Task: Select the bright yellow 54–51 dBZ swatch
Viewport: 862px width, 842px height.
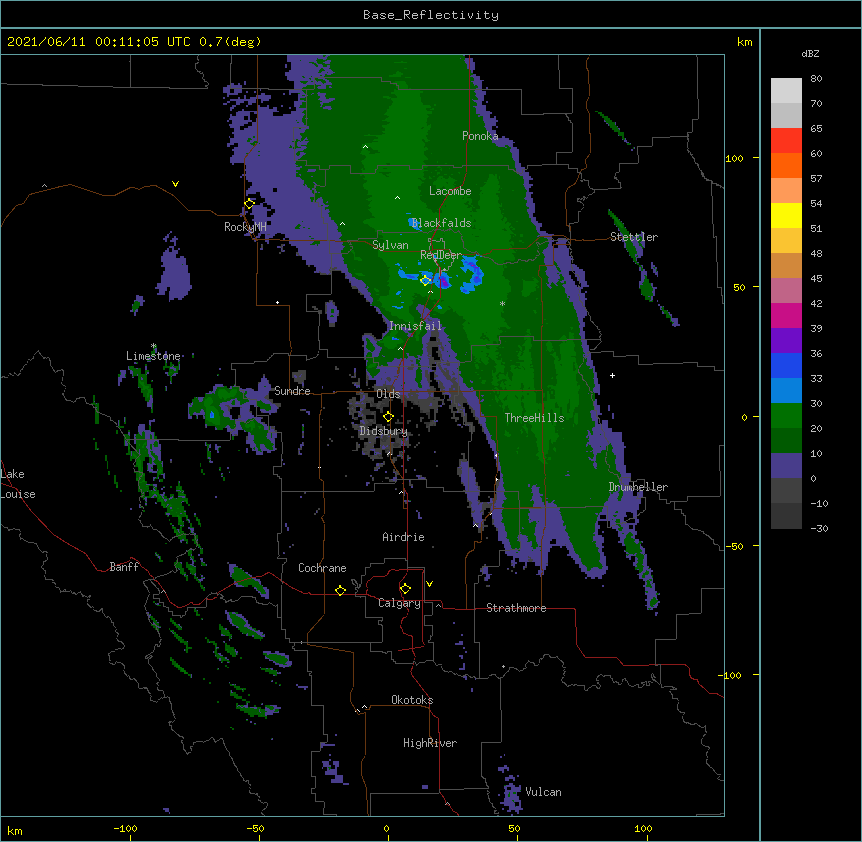Action: tap(786, 215)
